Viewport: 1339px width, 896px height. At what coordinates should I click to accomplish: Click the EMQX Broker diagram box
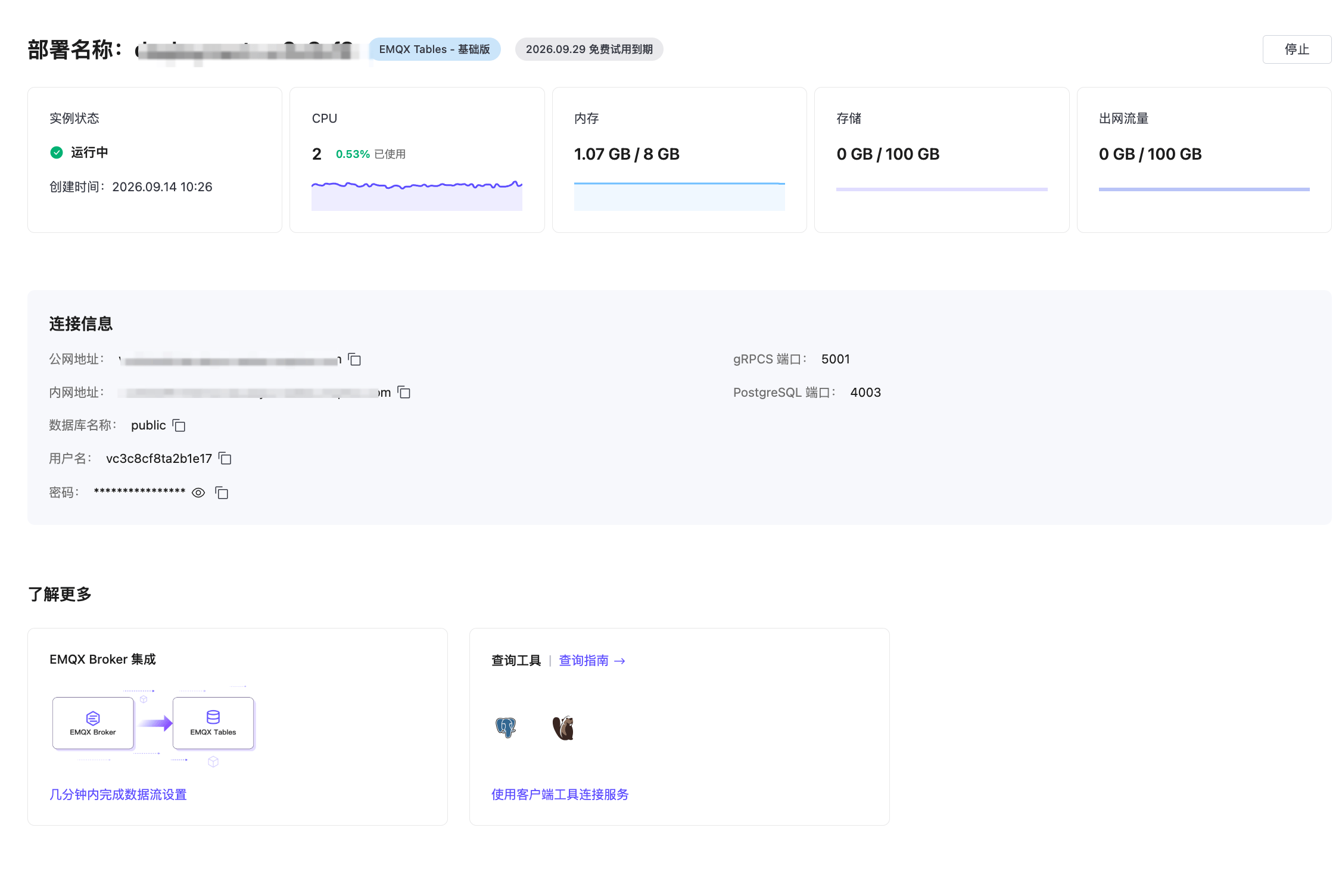pos(93,723)
